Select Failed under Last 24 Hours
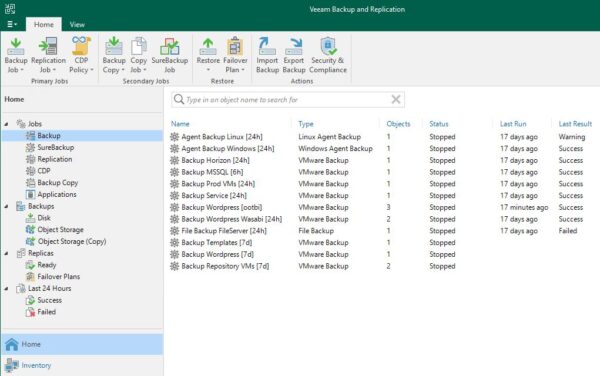Screen dimensions: 600x376 click(41, 312)
